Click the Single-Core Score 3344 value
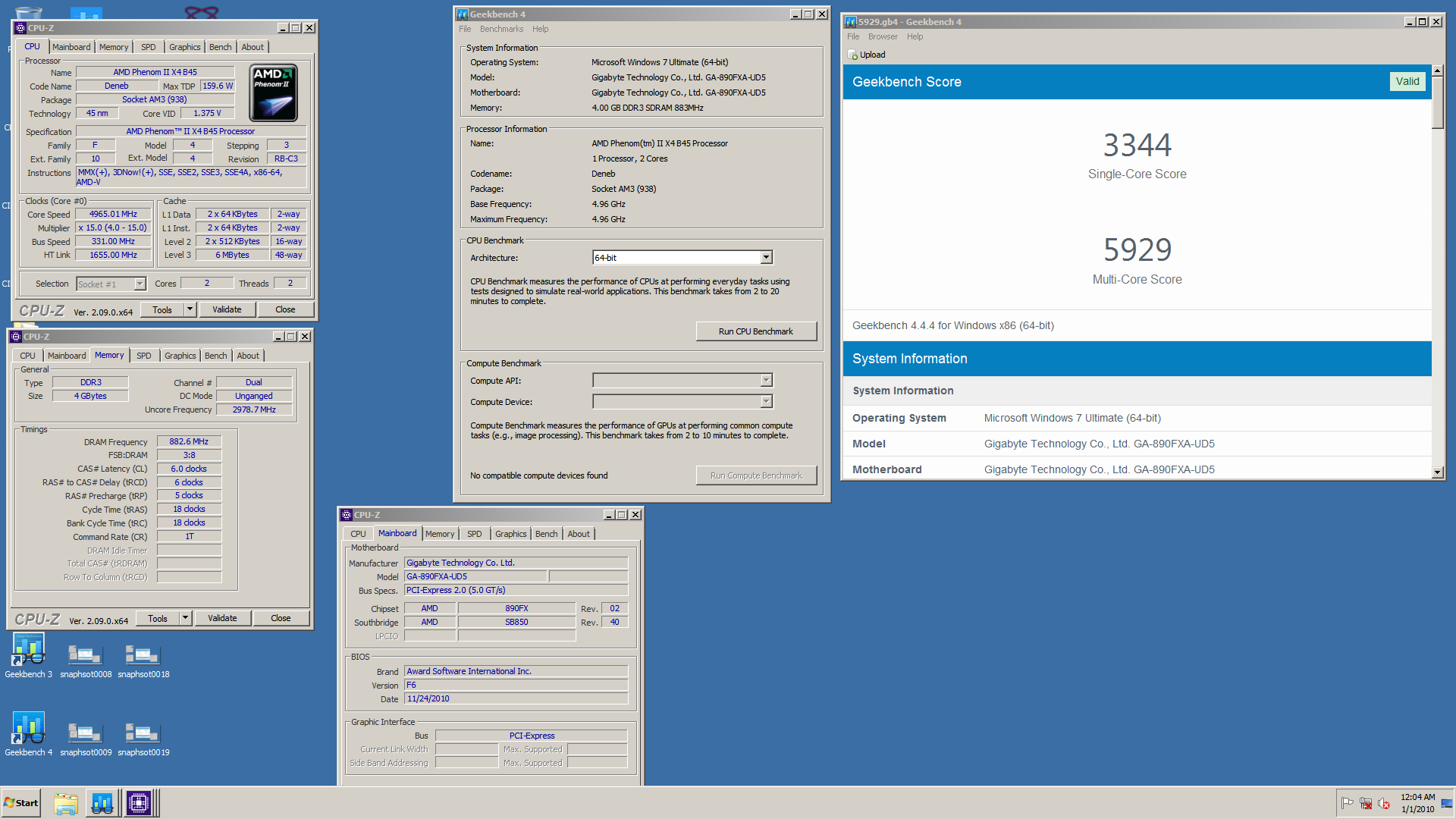Image resolution: width=1456 pixels, height=819 pixels. 1137,145
